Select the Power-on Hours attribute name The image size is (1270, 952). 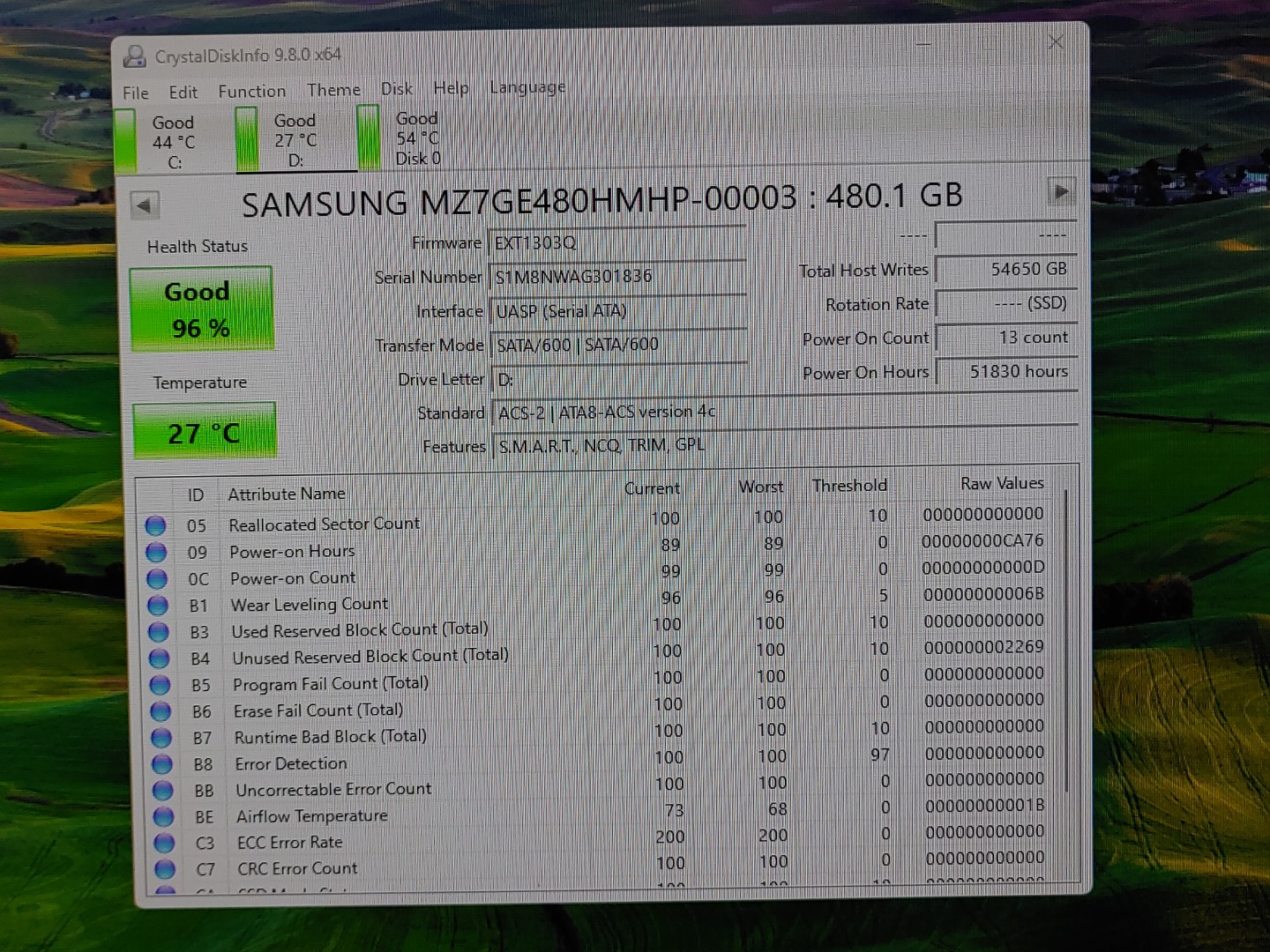point(292,552)
